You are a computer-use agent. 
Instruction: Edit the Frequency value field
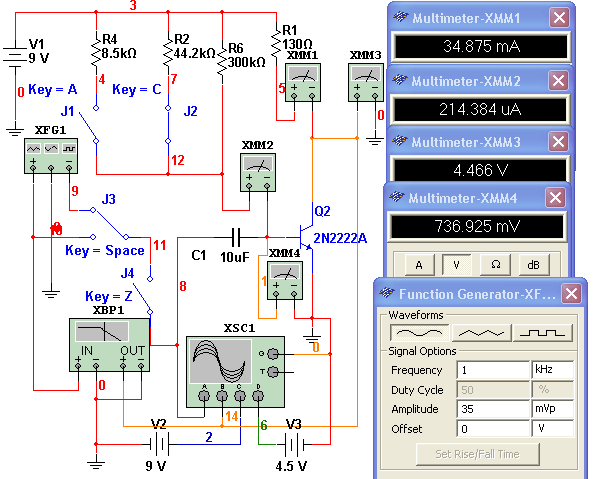pyautogui.click(x=492, y=370)
